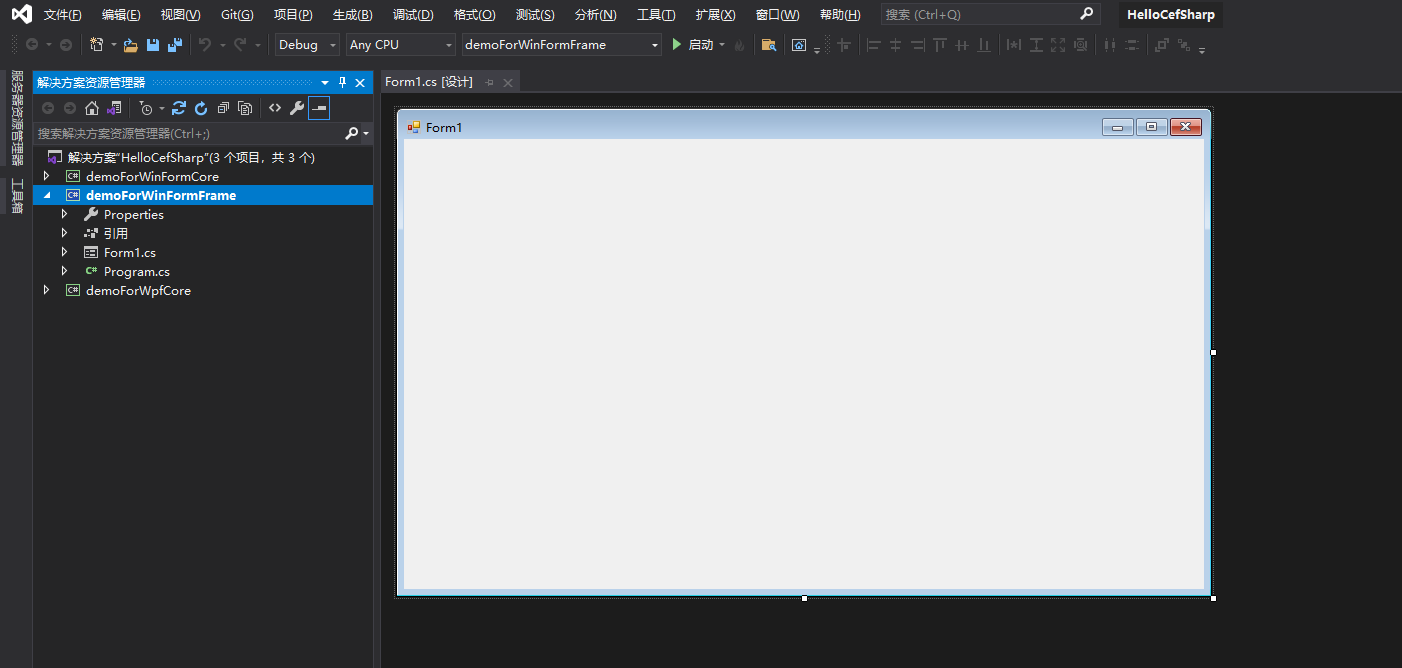Click Properties wrench icon in Solution Explorer
The width and height of the screenshot is (1402, 668).
(297, 108)
